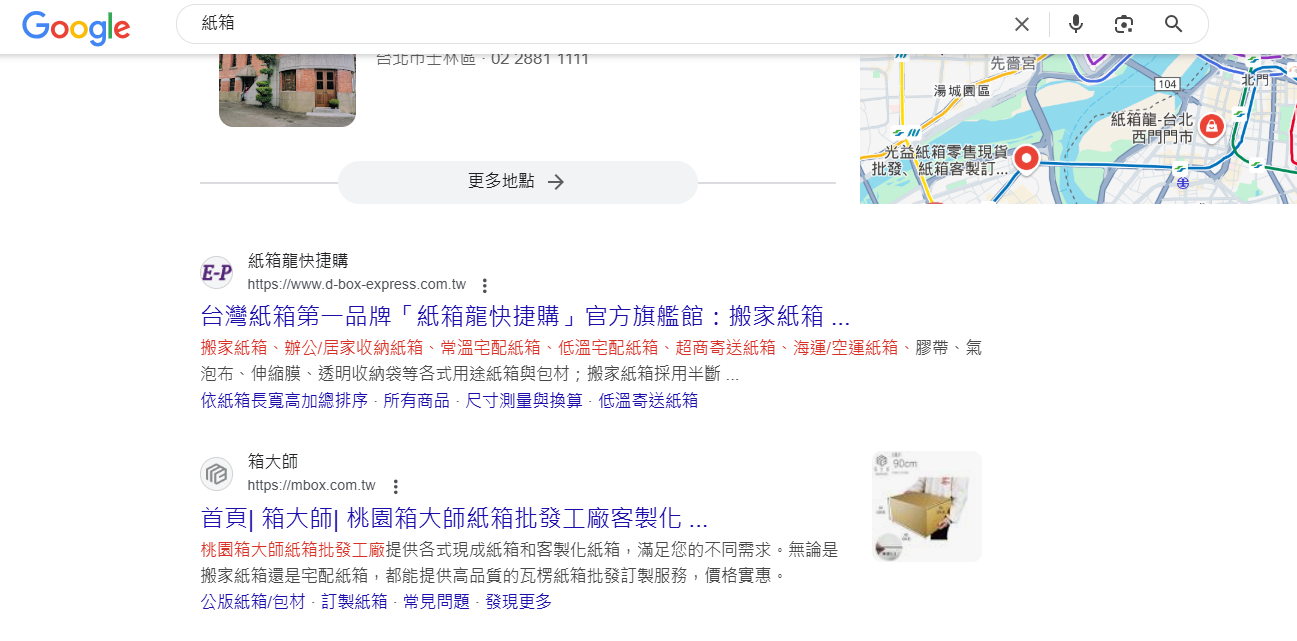Go to the Google logo homepage
The height and width of the screenshot is (641, 1297).
pos(76,27)
